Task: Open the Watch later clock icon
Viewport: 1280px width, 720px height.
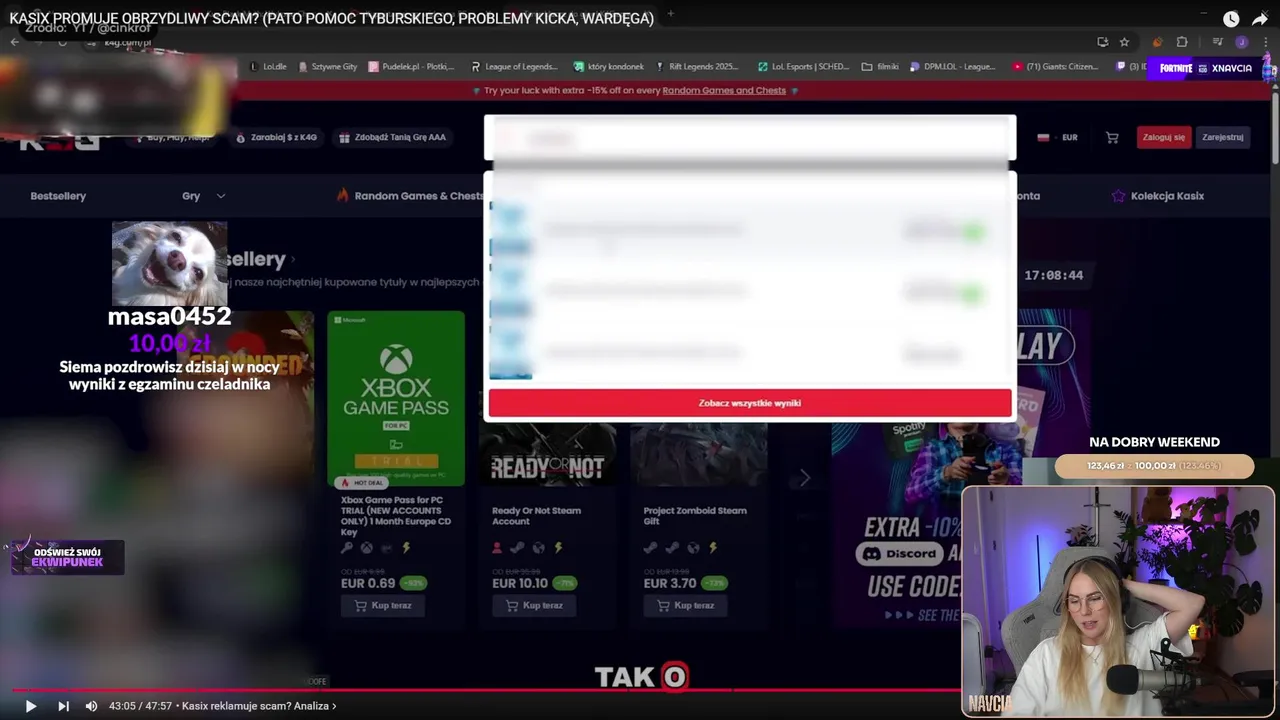Action: 1231,19
